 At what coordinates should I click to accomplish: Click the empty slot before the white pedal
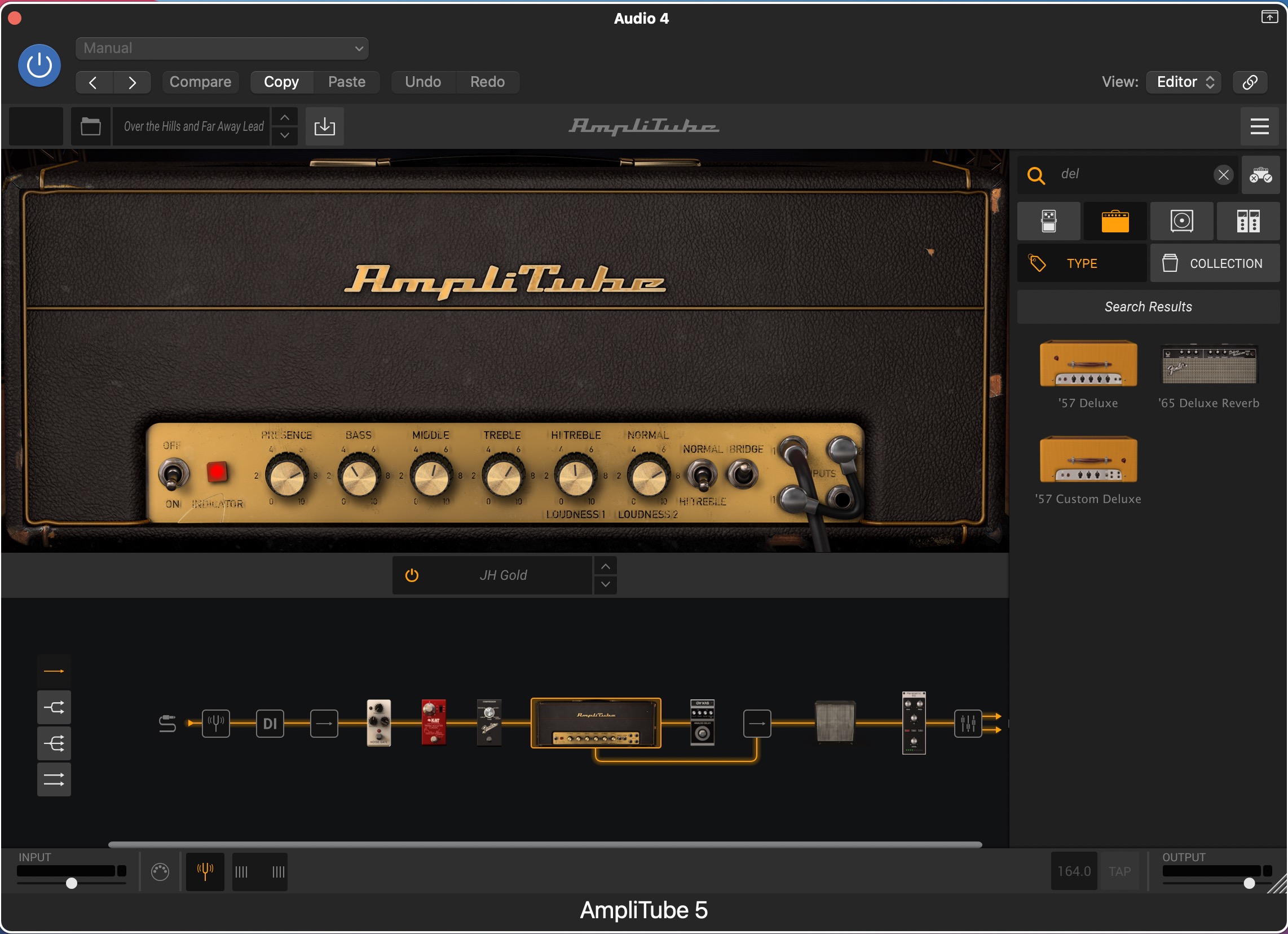[324, 724]
